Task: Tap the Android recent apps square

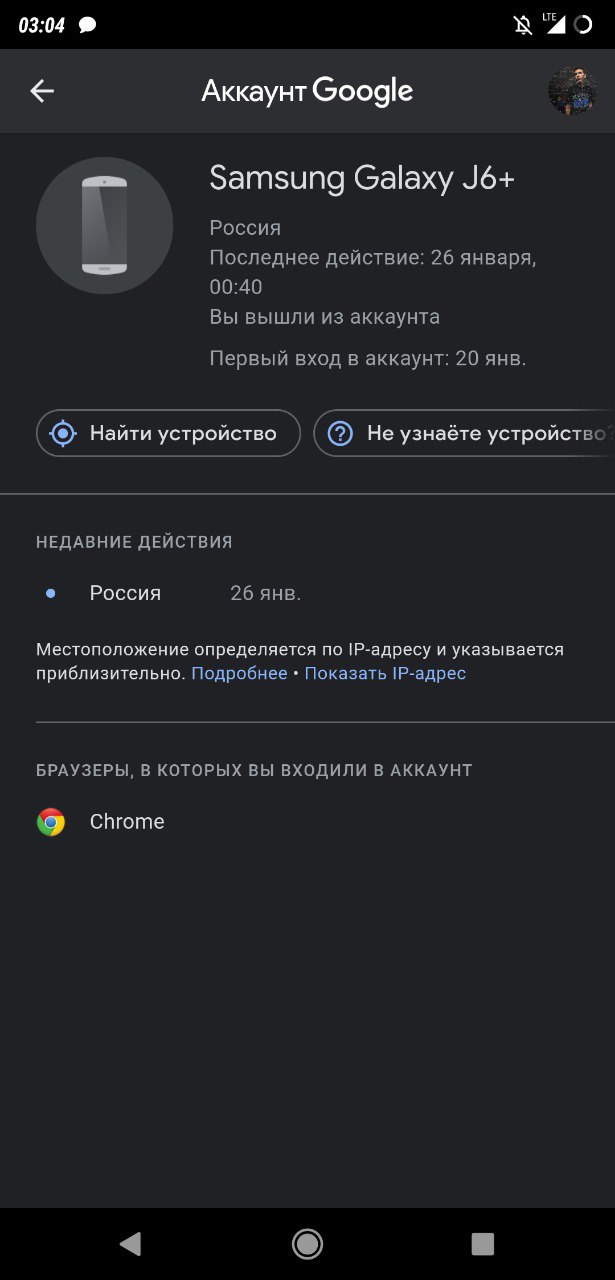Action: tap(483, 1243)
